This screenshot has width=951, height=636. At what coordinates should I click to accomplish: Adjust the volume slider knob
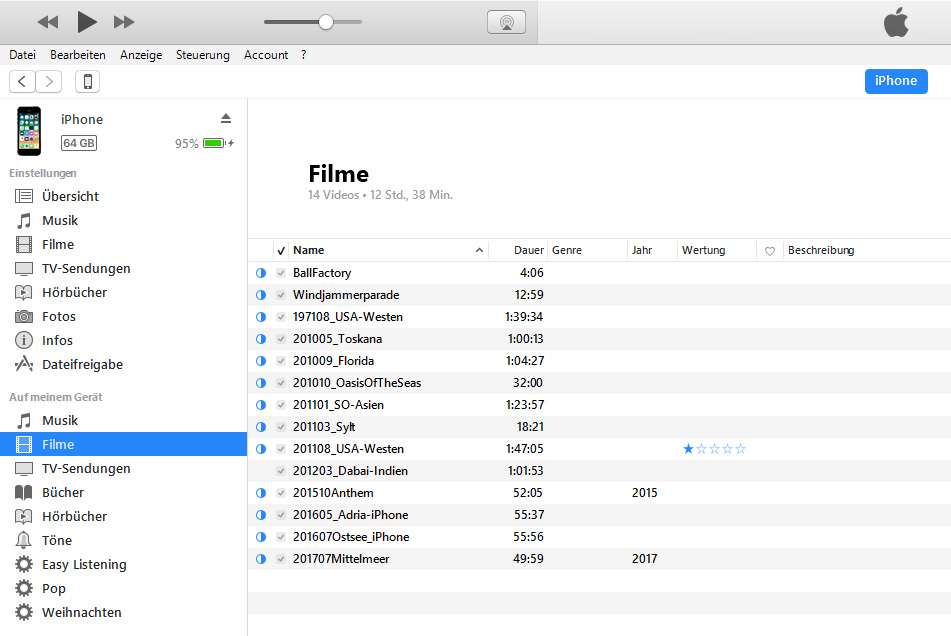pyautogui.click(x=326, y=22)
